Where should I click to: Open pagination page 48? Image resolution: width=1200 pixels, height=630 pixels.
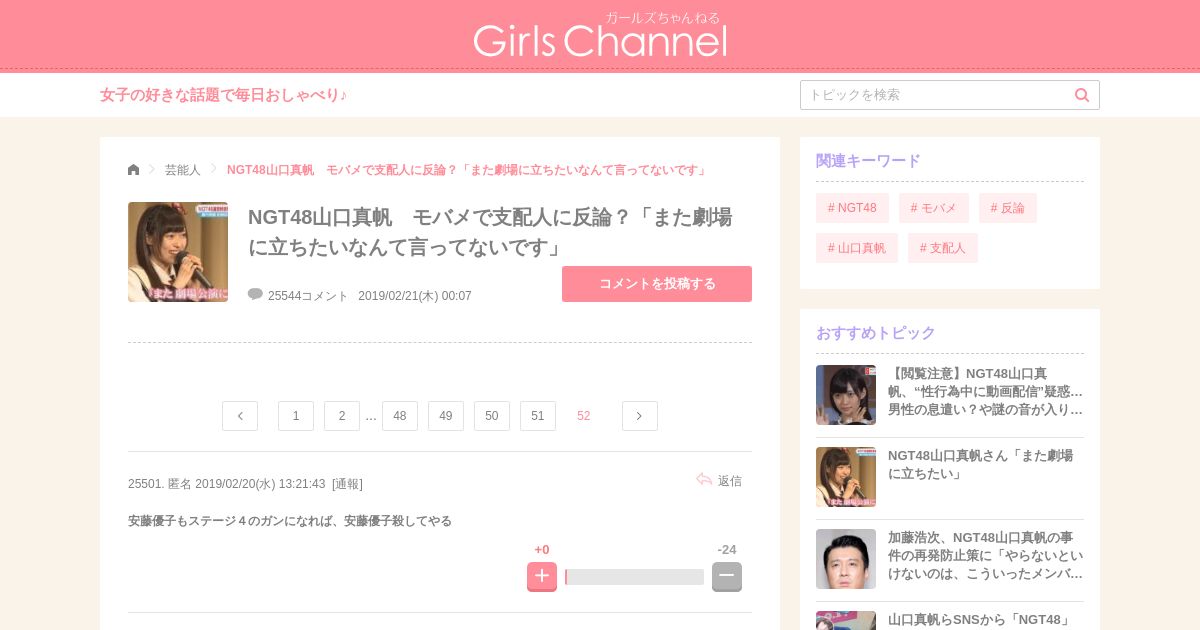click(400, 416)
